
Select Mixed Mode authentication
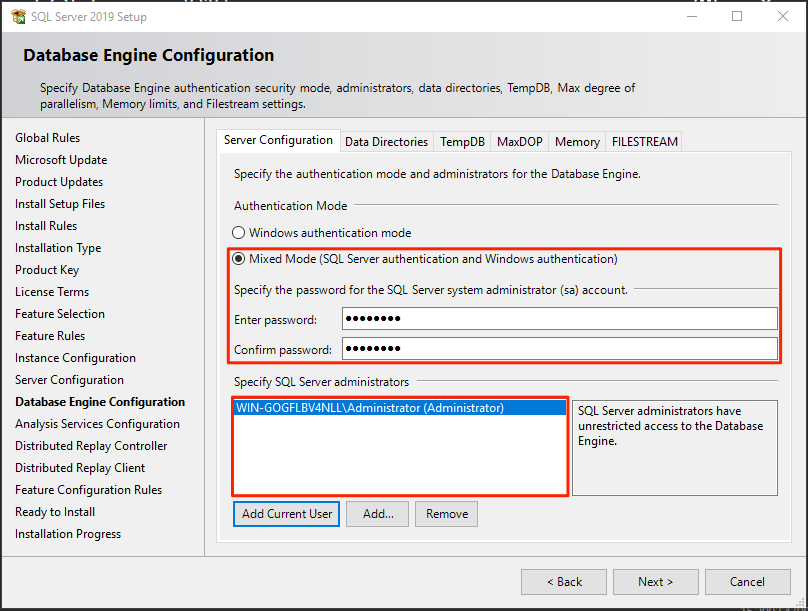point(237,258)
